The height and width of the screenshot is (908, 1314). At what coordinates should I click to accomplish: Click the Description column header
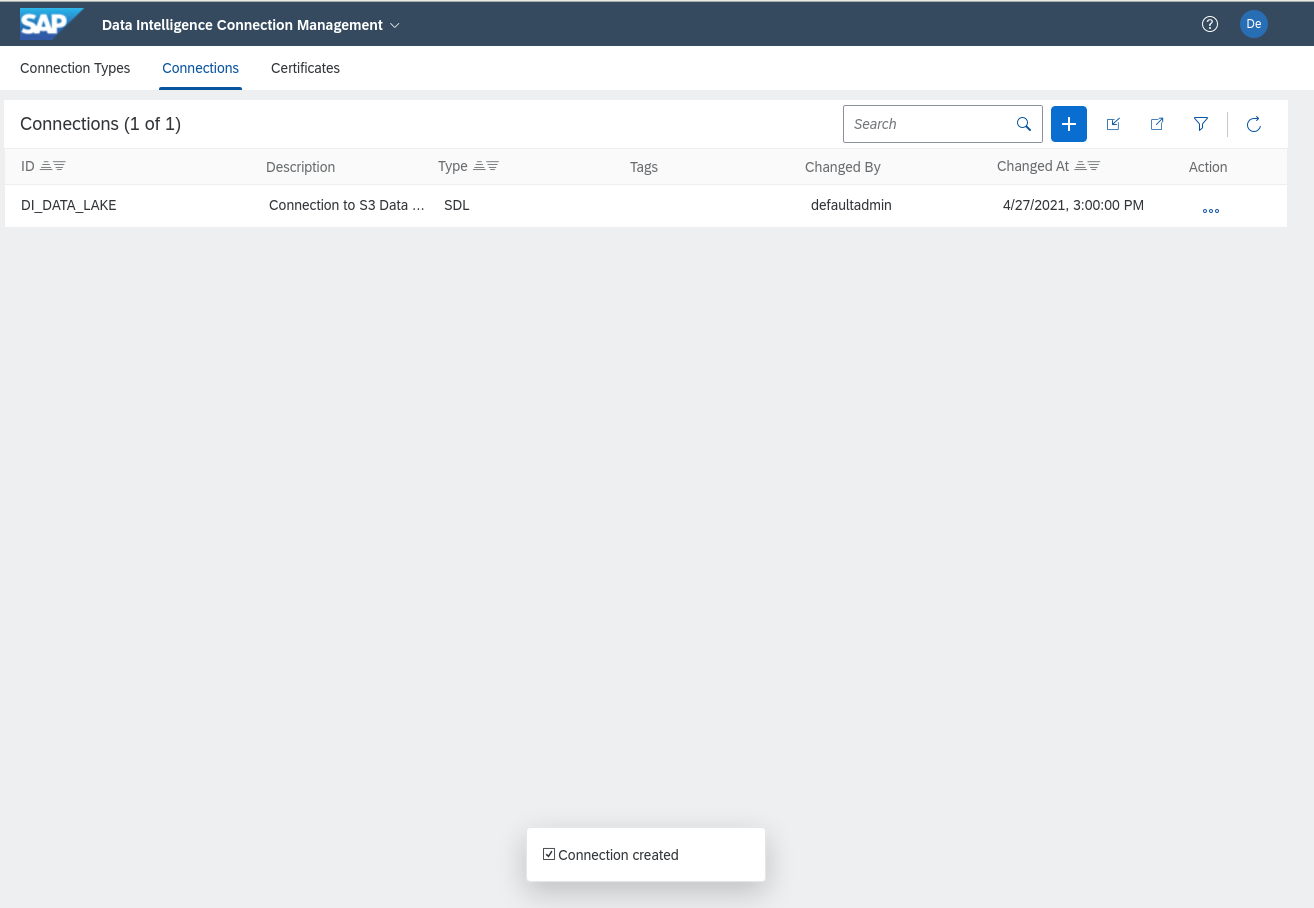[x=300, y=167]
